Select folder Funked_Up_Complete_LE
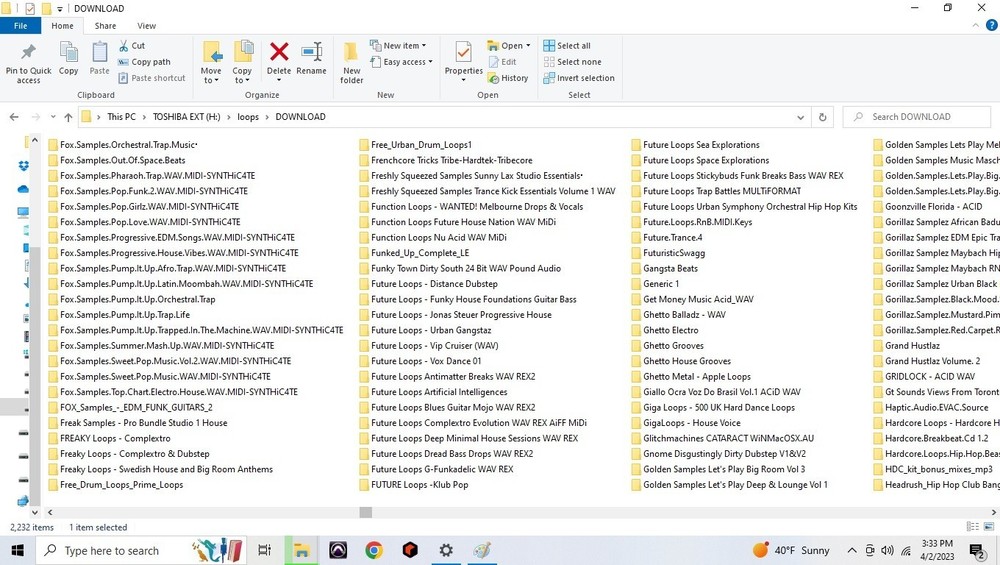Screen dimensions: 1000x565 pyautogui.click(x=415, y=253)
